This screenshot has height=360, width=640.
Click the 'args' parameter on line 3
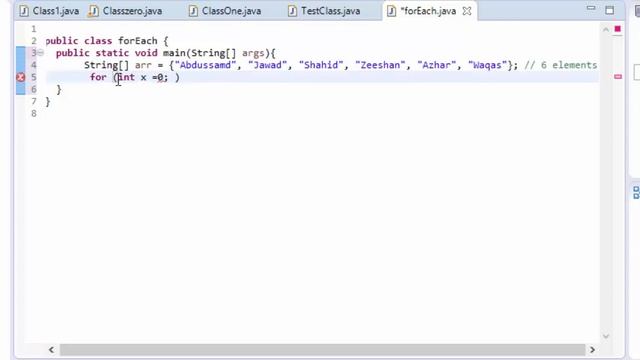(x=253, y=53)
